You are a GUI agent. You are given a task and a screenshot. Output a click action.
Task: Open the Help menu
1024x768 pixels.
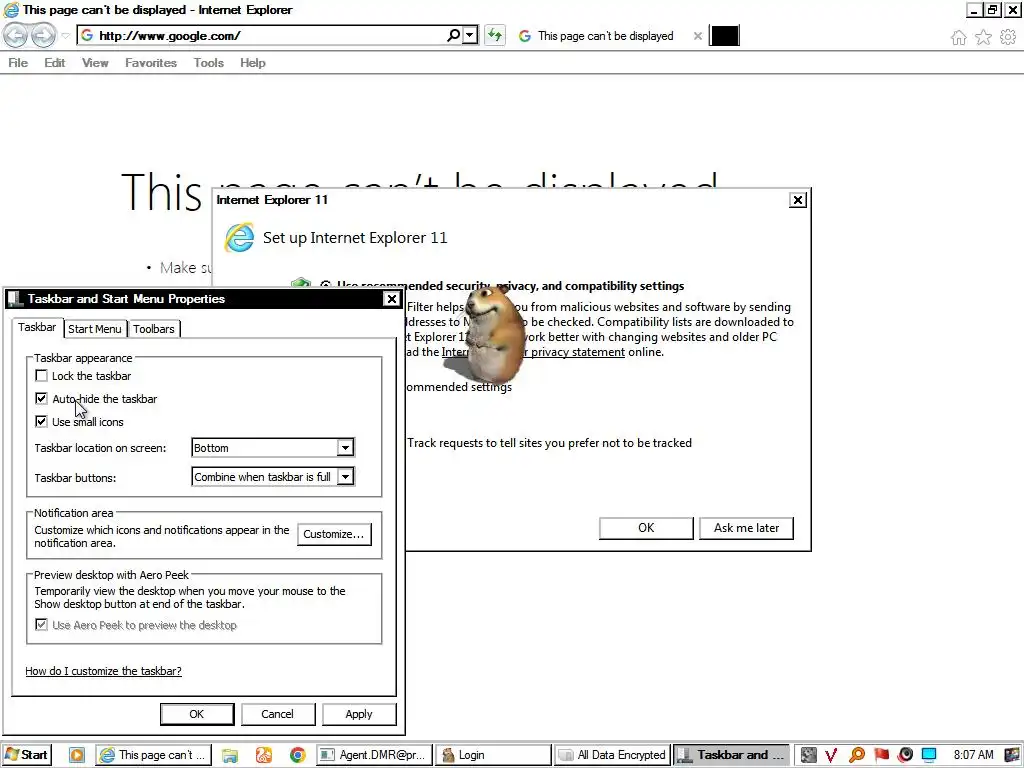pyautogui.click(x=253, y=63)
